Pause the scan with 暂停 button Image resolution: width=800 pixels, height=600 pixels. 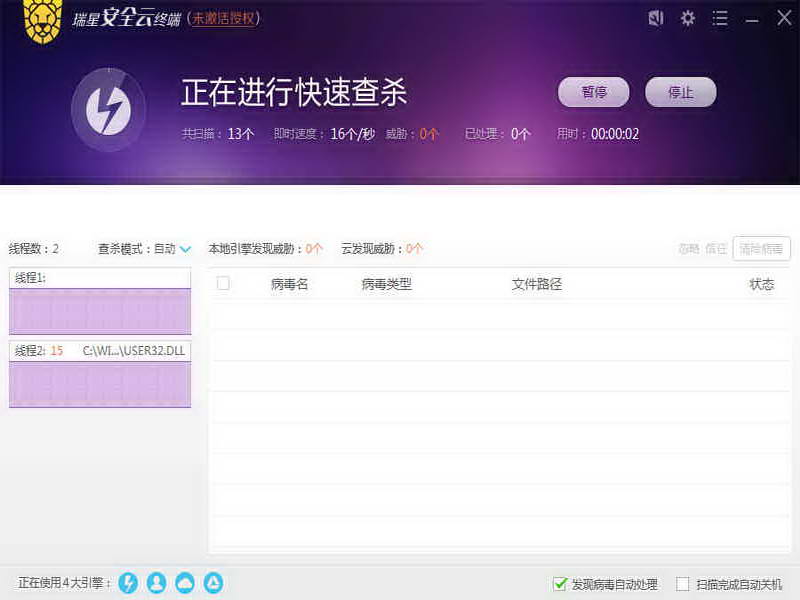593,92
